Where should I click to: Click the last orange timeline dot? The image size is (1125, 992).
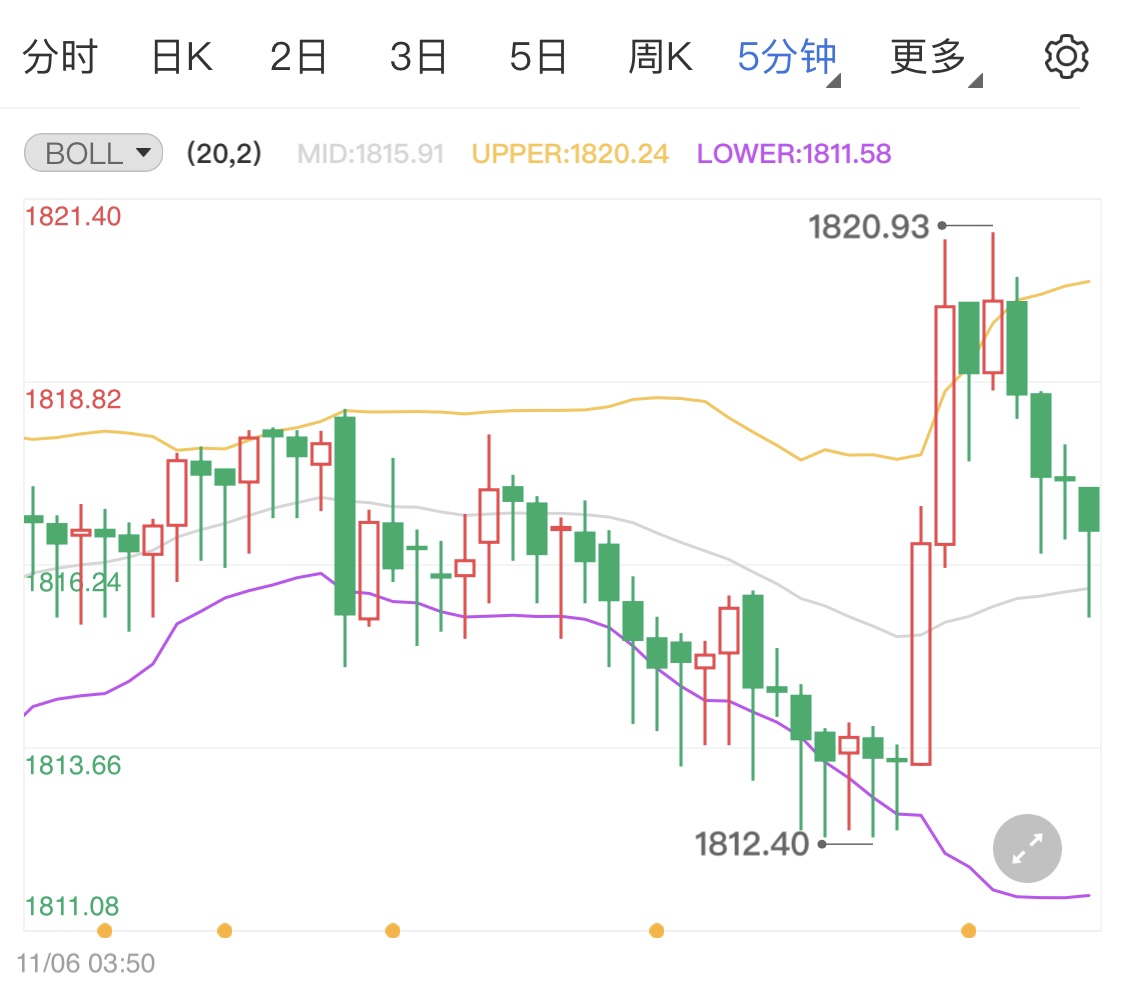968,931
